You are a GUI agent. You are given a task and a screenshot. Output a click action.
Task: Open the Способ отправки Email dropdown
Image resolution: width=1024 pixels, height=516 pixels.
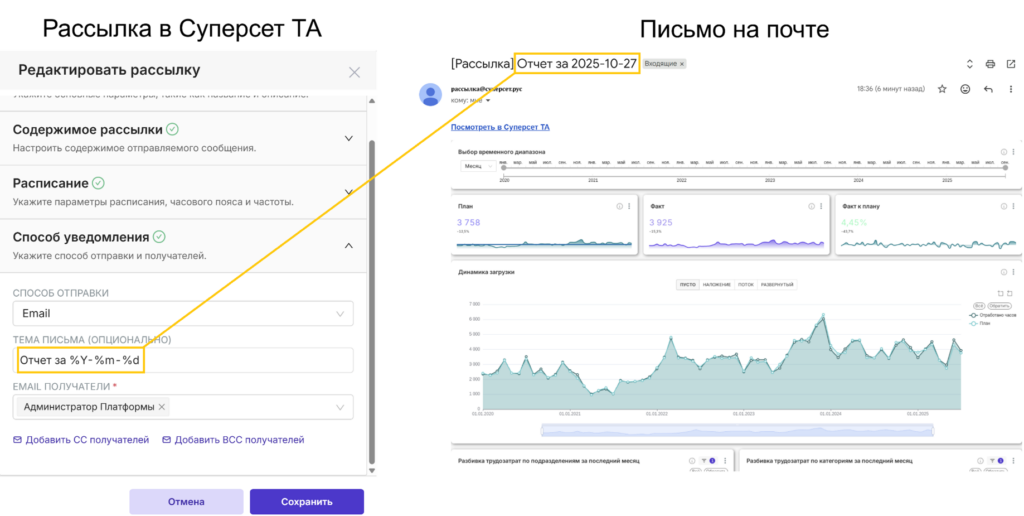pos(183,314)
